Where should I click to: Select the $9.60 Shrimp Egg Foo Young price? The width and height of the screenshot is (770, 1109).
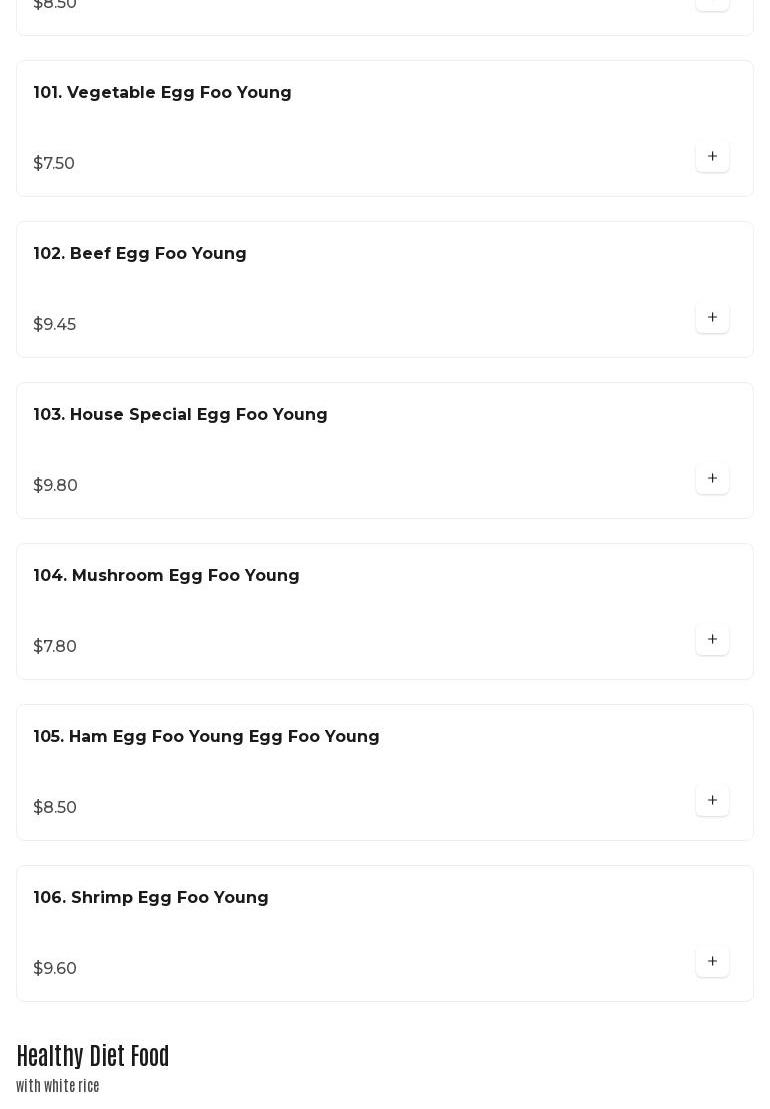[54, 968]
